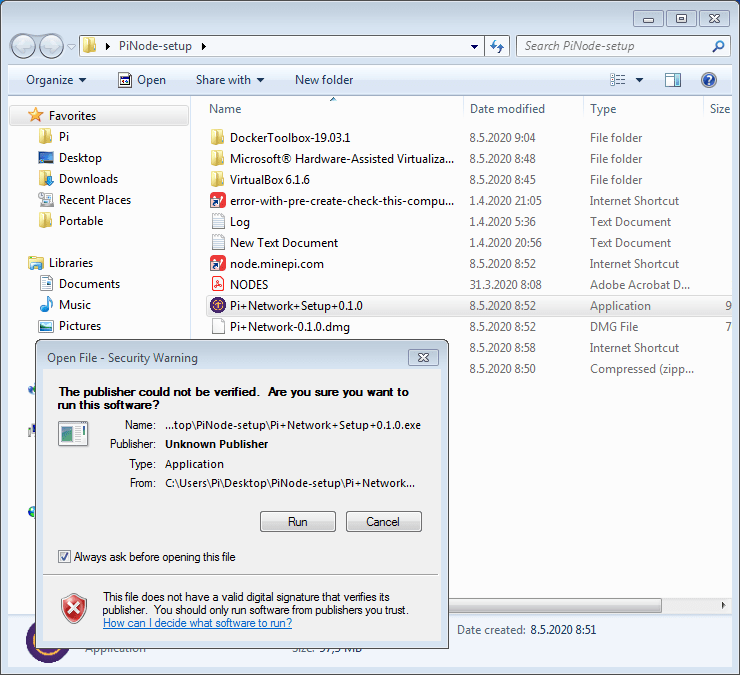
Task: Open 'How can I decide what software to run?' link
Action: click(x=197, y=623)
